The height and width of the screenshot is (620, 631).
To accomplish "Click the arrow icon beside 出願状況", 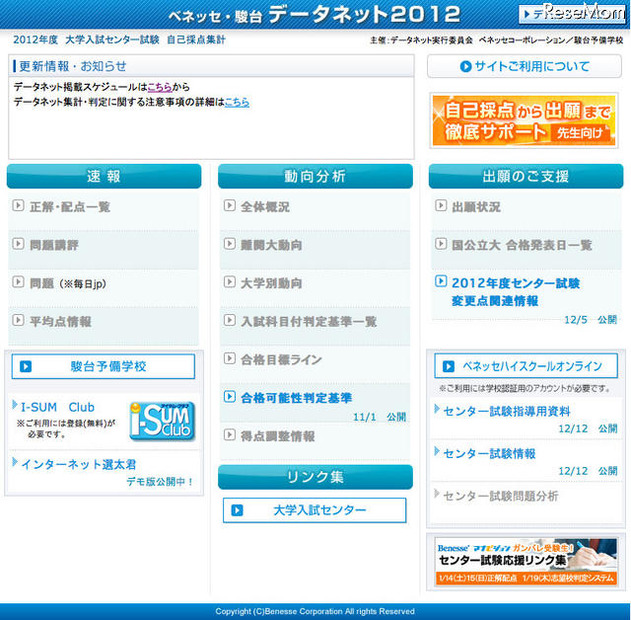I will 441,205.
